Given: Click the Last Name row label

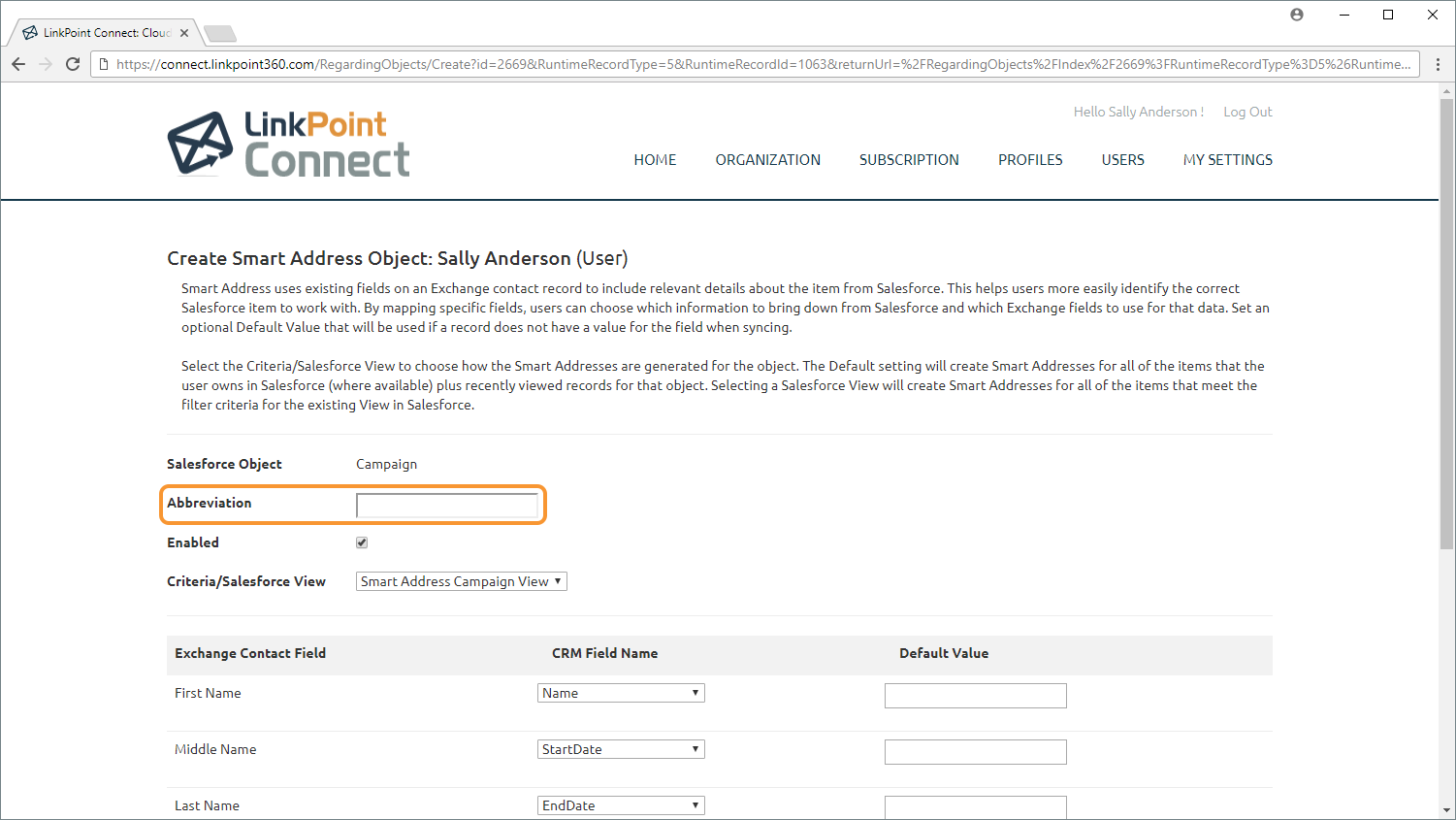Looking at the screenshot, I should pyautogui.click(x=207, y=805).
